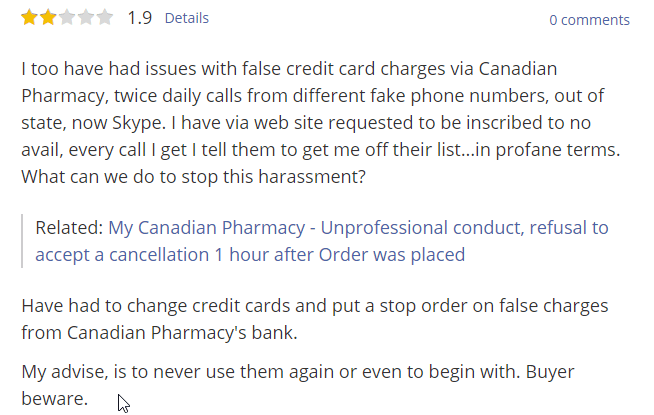The width and height of the screenshot is (654, 415).
Task: Select the fifth gray rating star
Action: 105,18
